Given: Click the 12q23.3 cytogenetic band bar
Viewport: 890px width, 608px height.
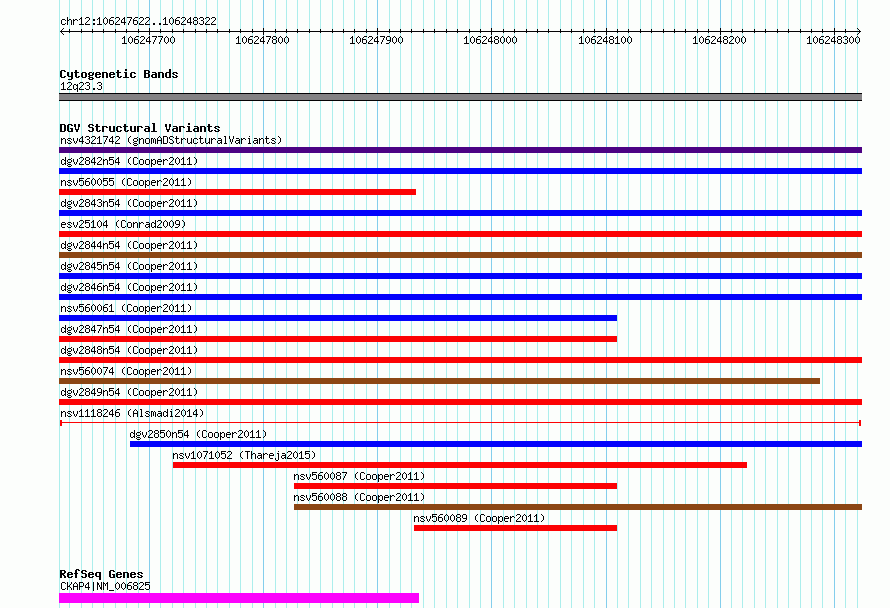Looking at the screenshot, I should 460,97.
